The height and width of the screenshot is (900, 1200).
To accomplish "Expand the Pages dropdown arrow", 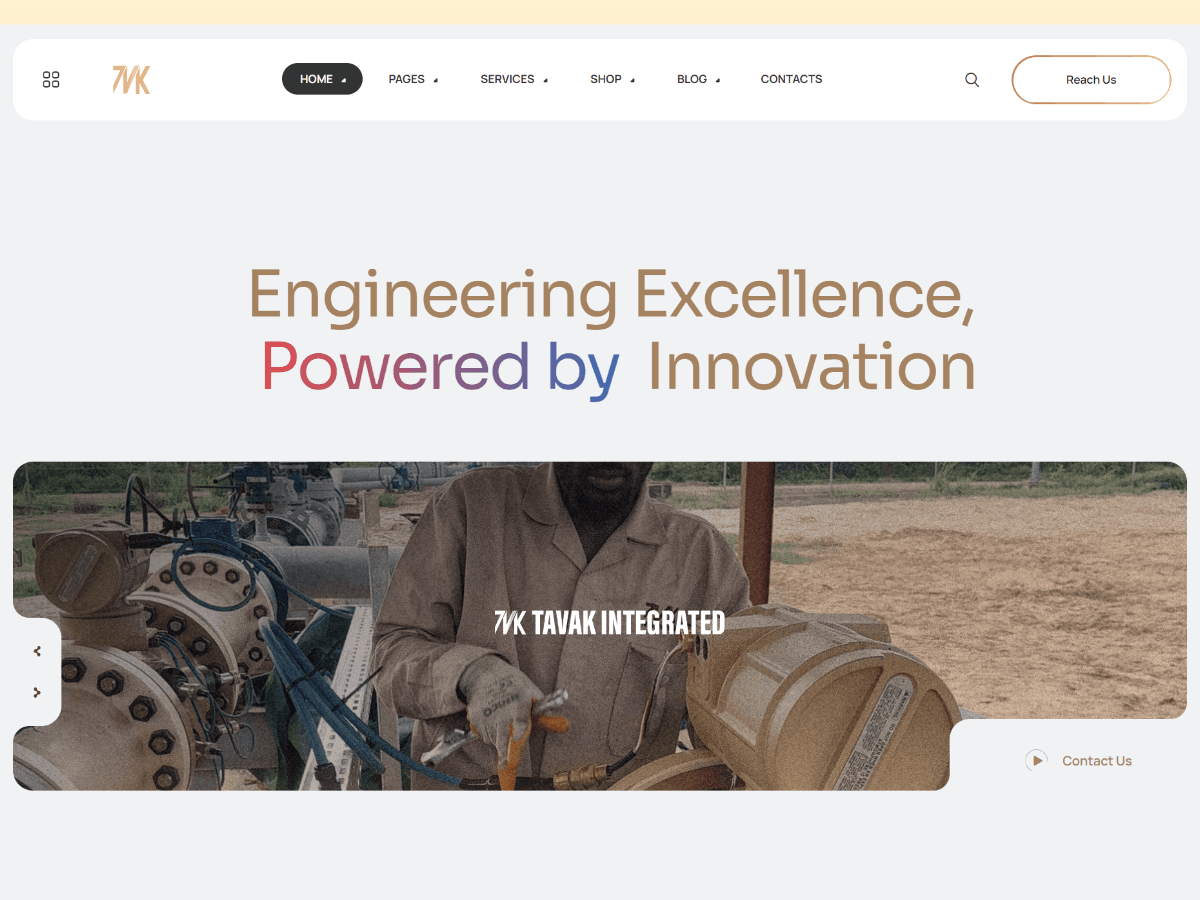I will 436,80.
